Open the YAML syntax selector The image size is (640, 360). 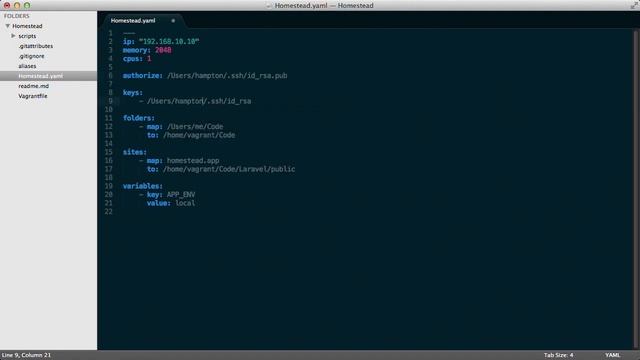612,355
